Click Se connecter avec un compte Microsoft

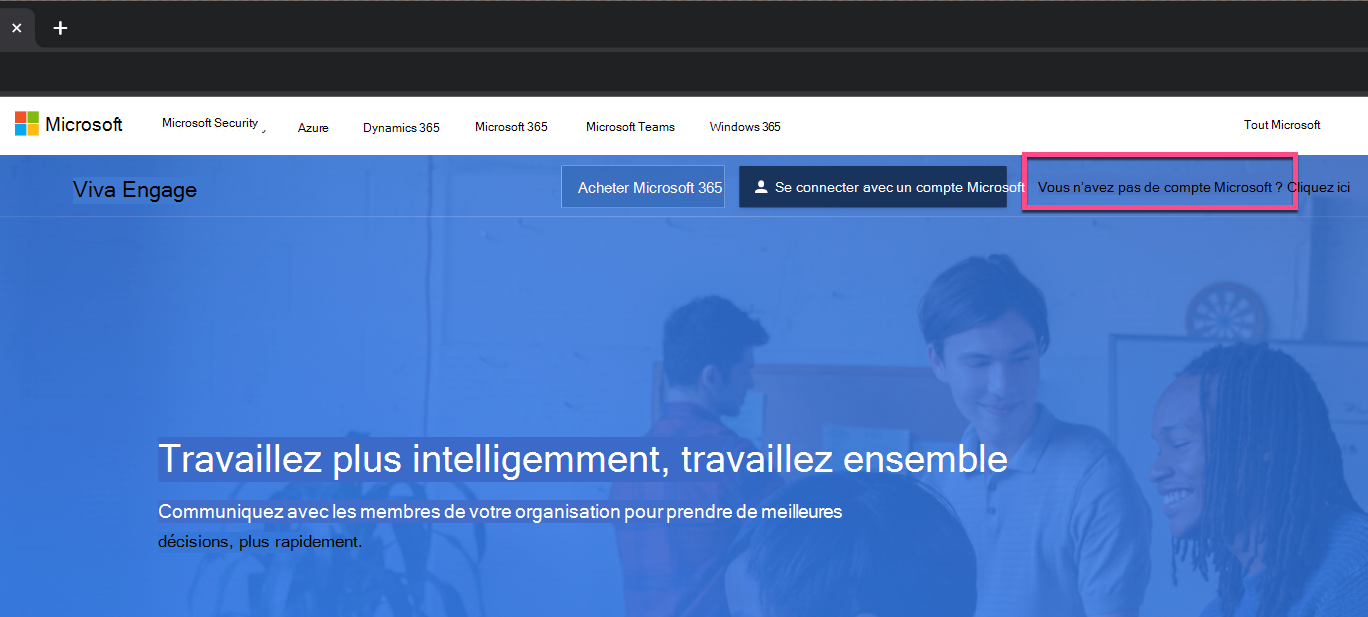(x=873, y=187)
